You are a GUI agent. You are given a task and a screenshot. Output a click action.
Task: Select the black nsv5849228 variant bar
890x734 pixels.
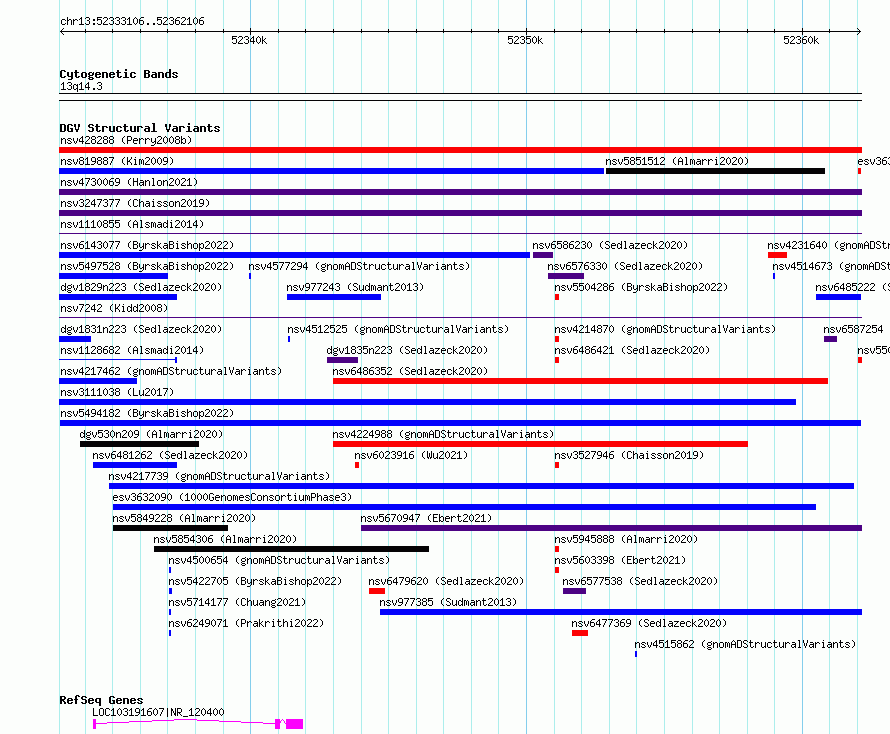(x=170, y=528)
